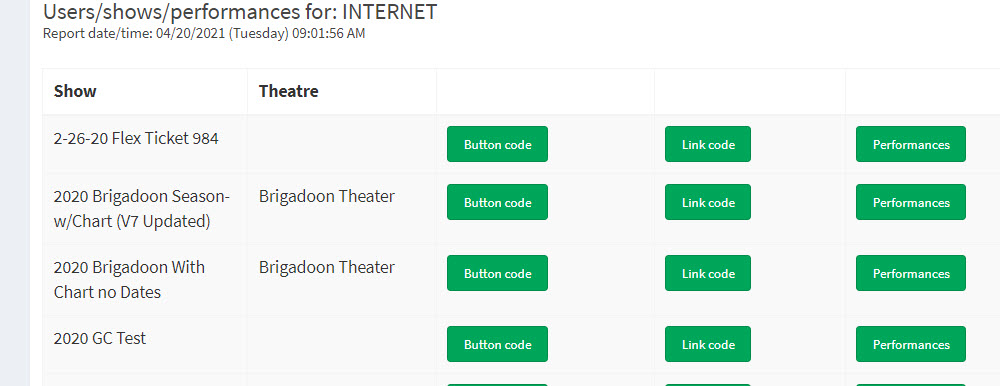Click Button code for 2020 GC Test
Screen dimensions: 1000x386
(497, 344)
